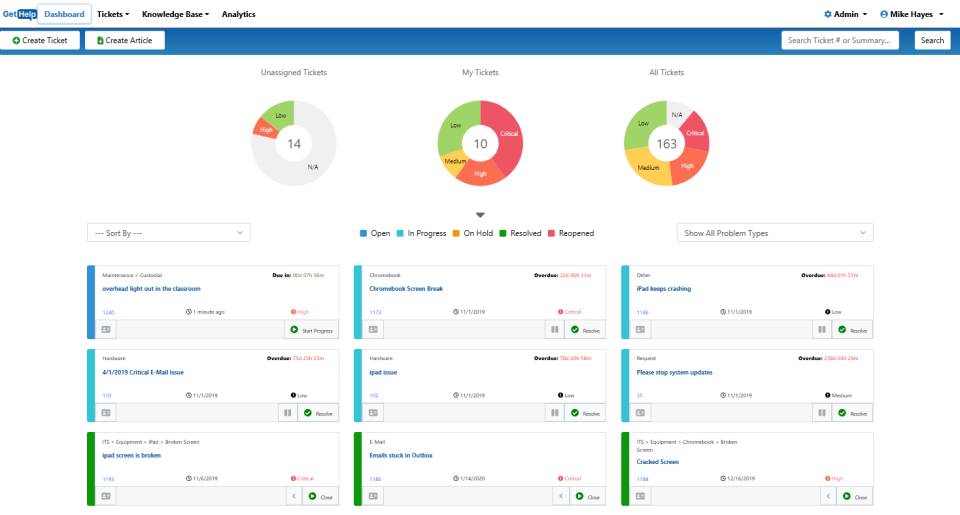Select the Critical slice in My Tickets chart
Viewport: 960px width, 515px height.
[x=505, y=130]
